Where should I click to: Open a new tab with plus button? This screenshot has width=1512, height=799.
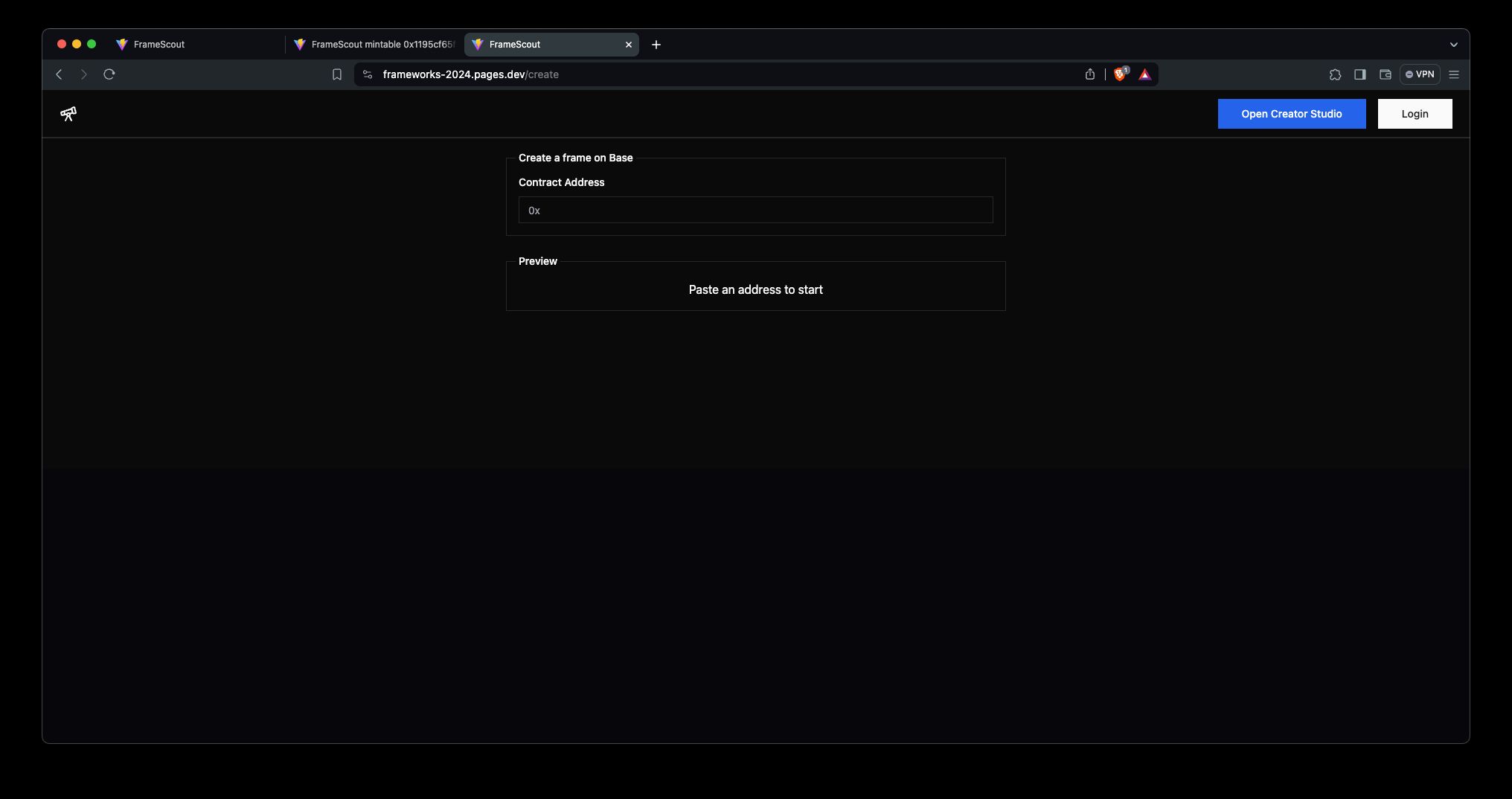coord(656,45)
